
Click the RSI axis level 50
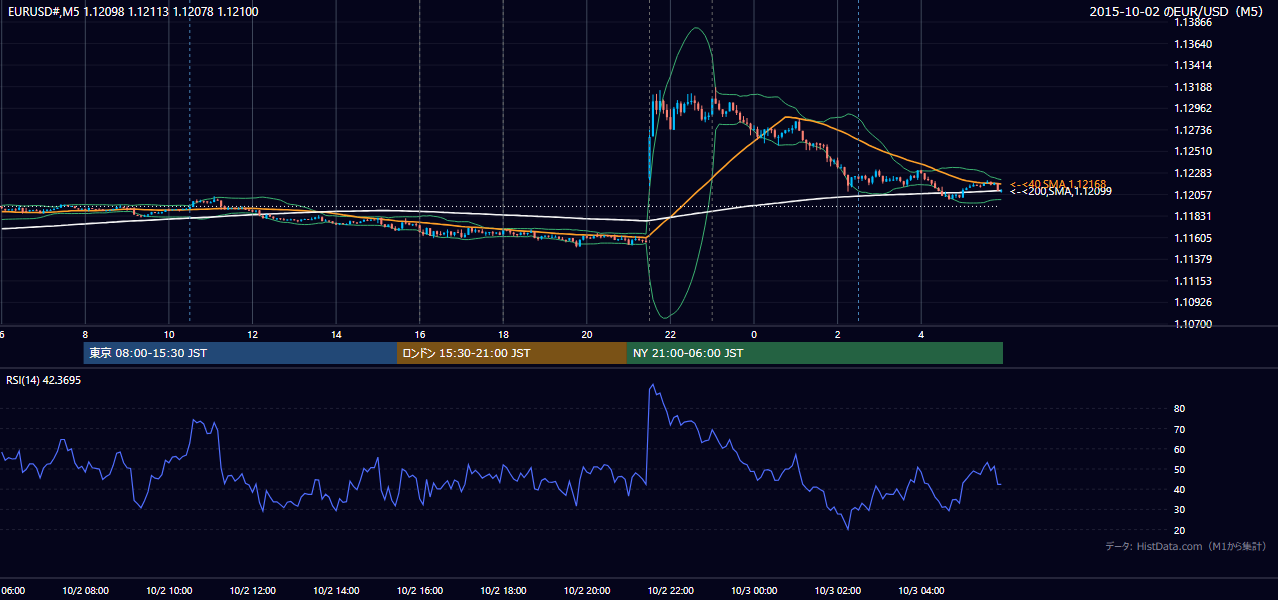pyautogui.click(x=1180, y=469)
